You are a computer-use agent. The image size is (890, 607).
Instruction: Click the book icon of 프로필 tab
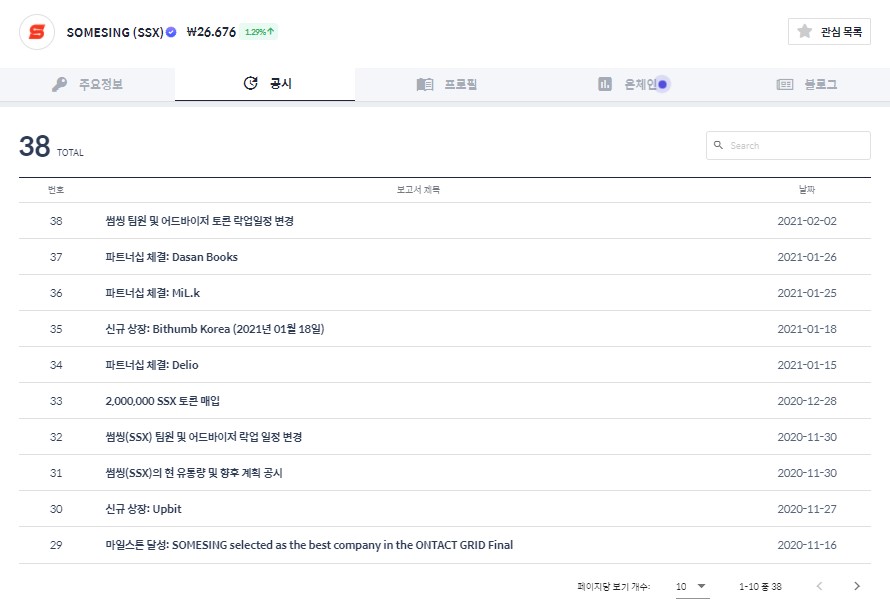tap(425, 84)
